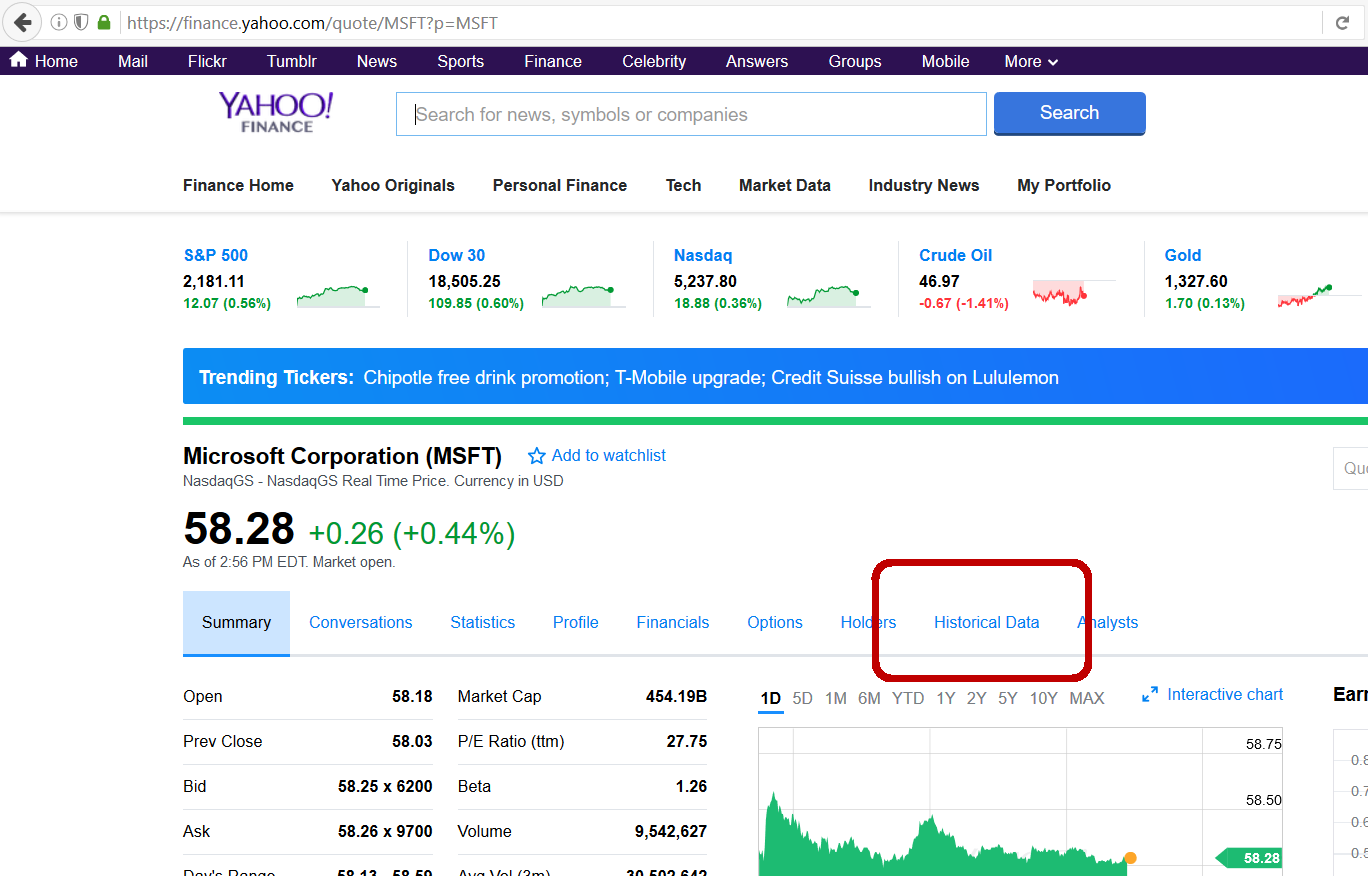
Task: Click the back navigation arrow
Action: 21,22
